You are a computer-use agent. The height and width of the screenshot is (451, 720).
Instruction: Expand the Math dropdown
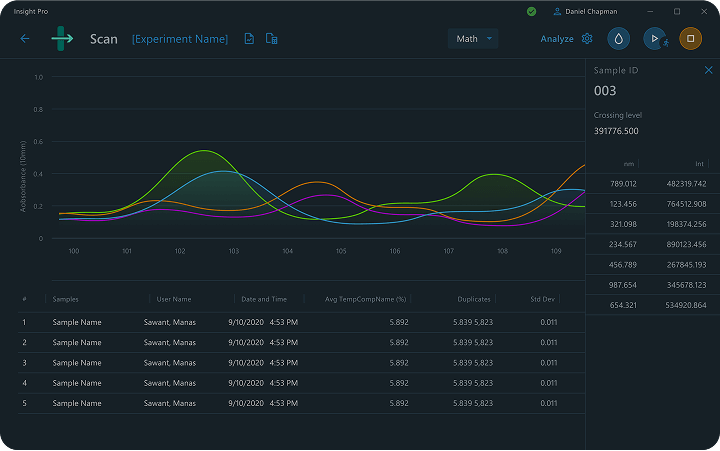pos(473,39)
